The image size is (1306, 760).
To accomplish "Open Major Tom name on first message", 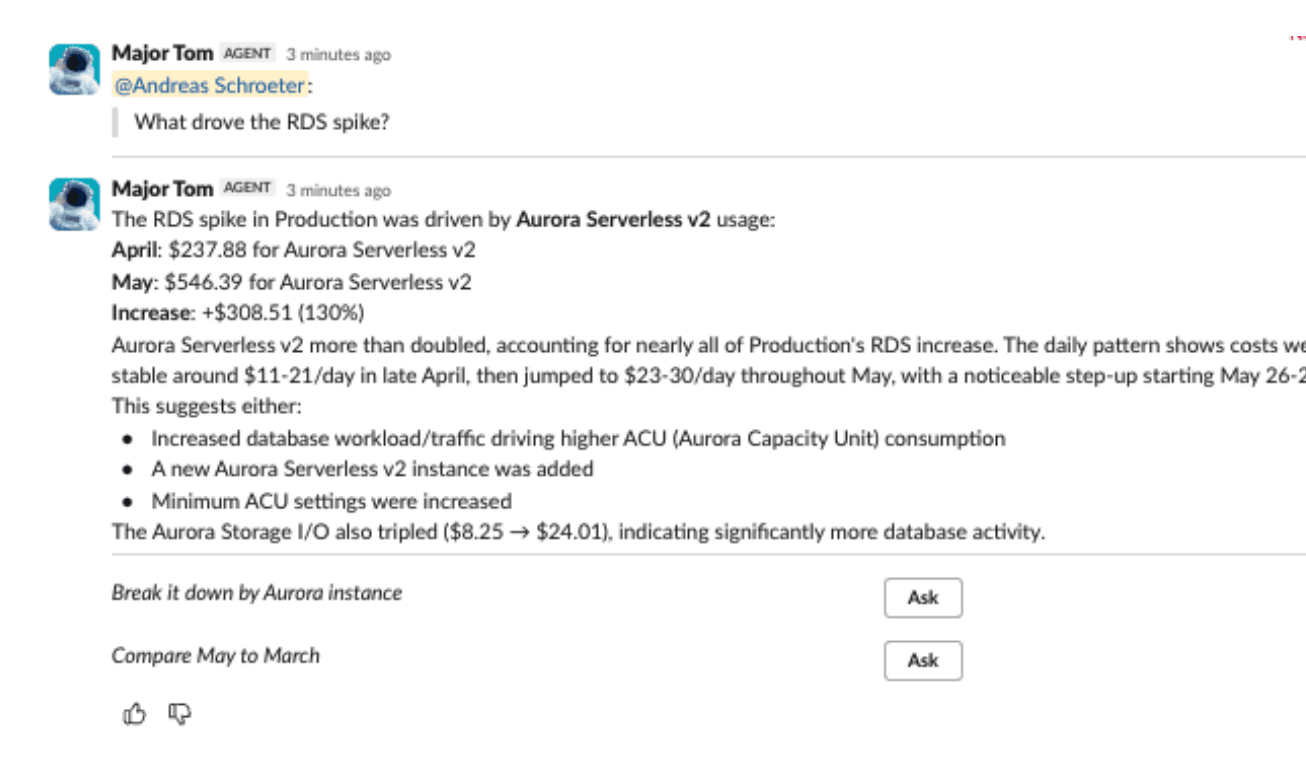I will pos(163,53).
